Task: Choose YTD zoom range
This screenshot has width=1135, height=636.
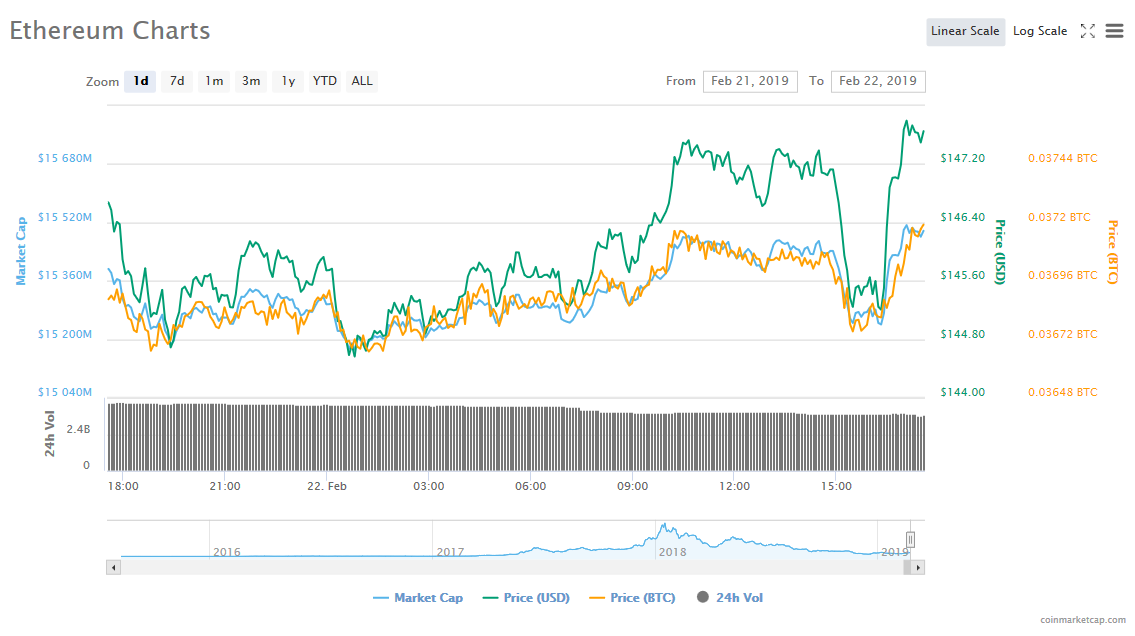Action: click(x=324, y=81)
